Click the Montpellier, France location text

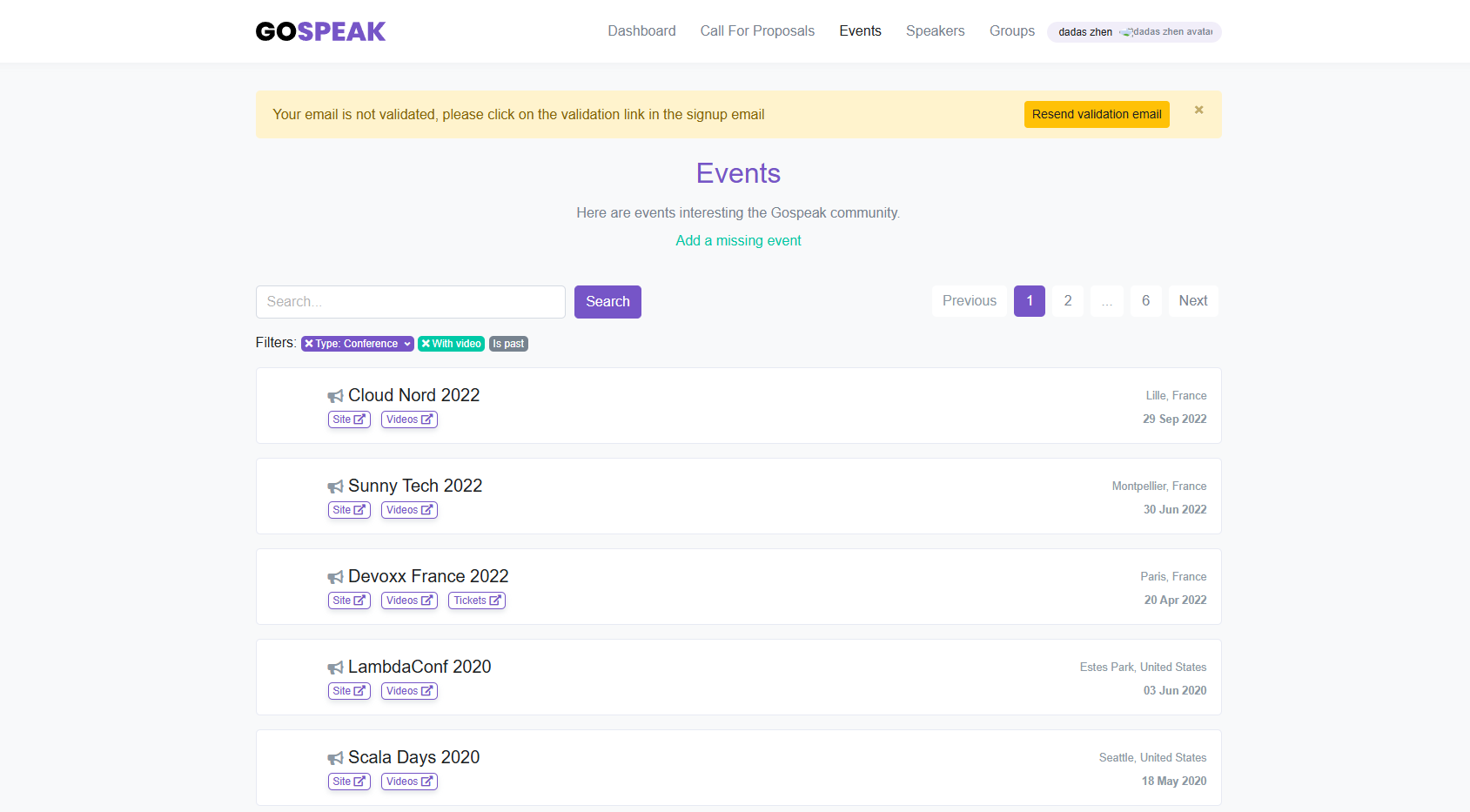click(1159, 487)
